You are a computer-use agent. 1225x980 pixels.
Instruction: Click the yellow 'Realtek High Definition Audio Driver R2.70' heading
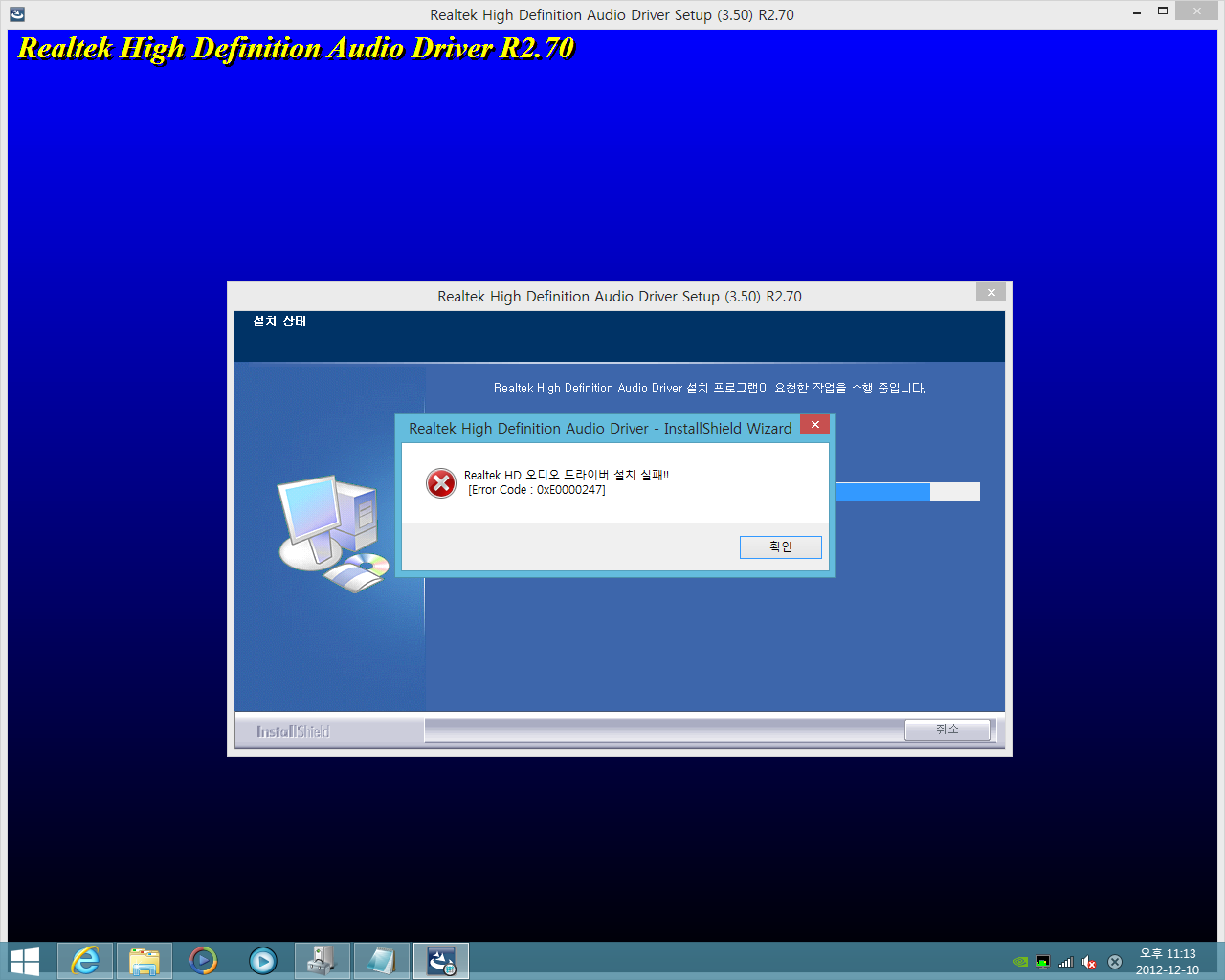(x=296, y=49)
